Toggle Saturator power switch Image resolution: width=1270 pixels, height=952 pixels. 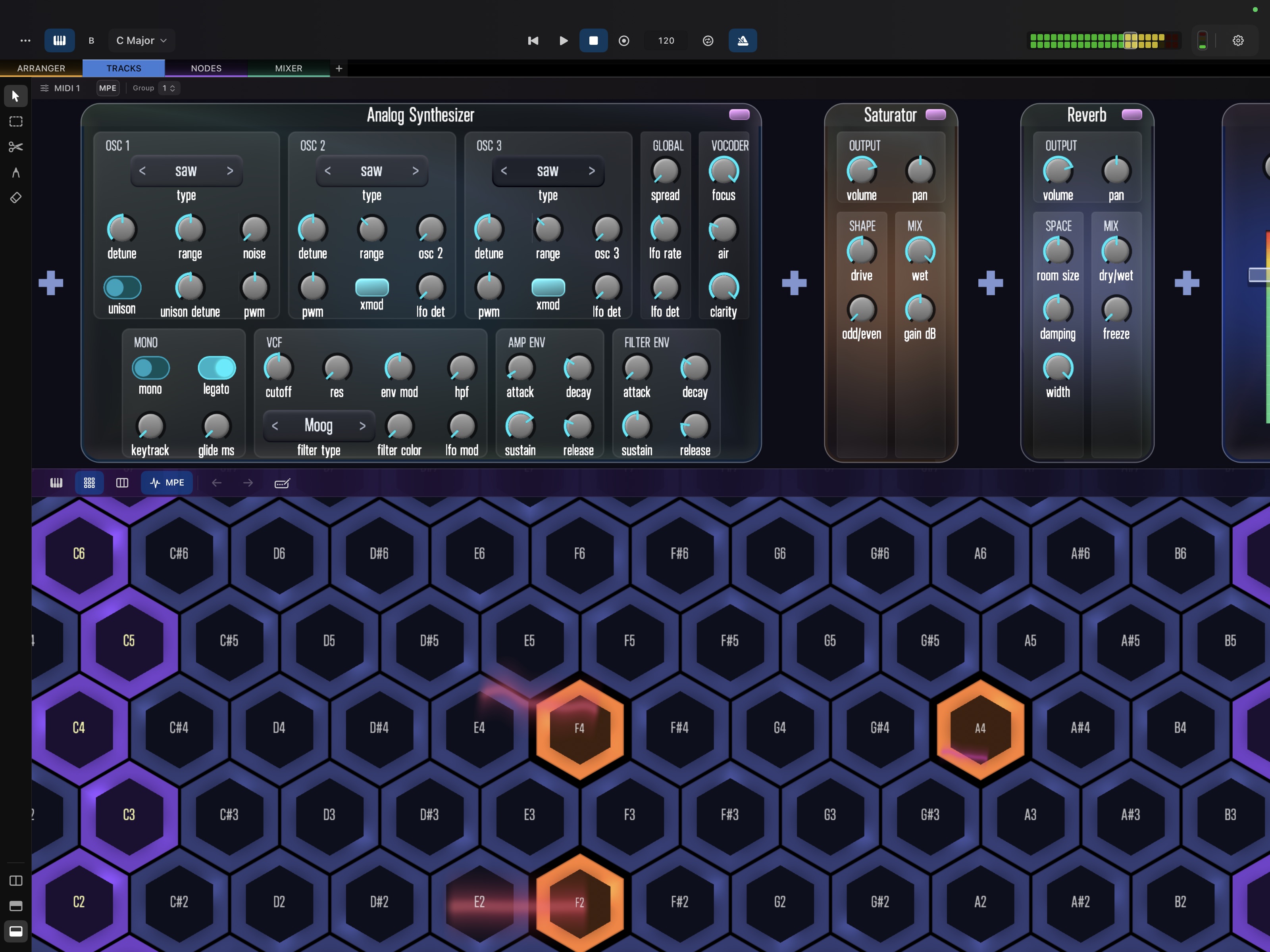point(935,114)
